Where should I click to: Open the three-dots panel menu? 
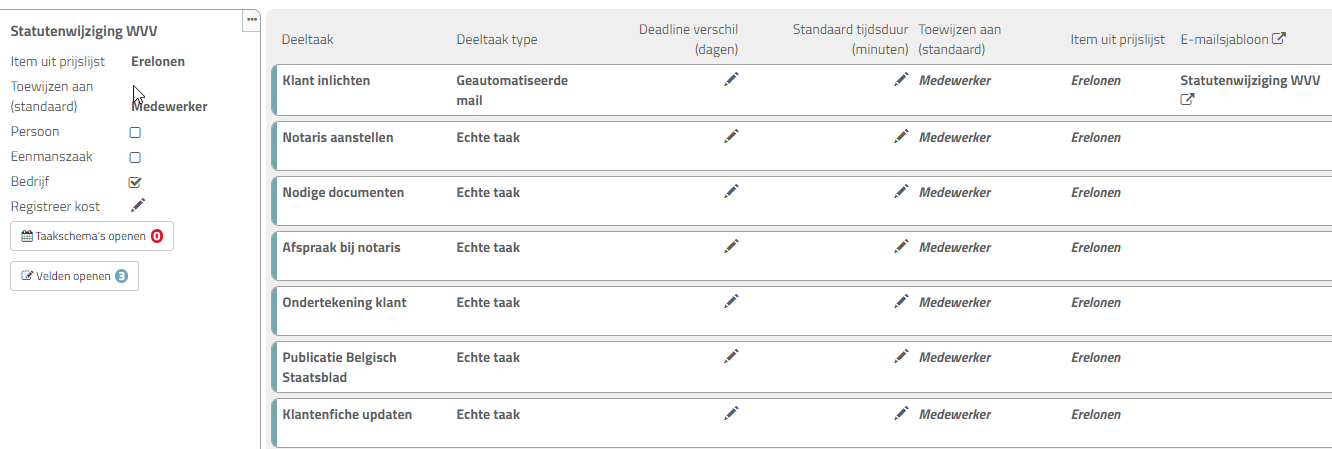[252, 18]
